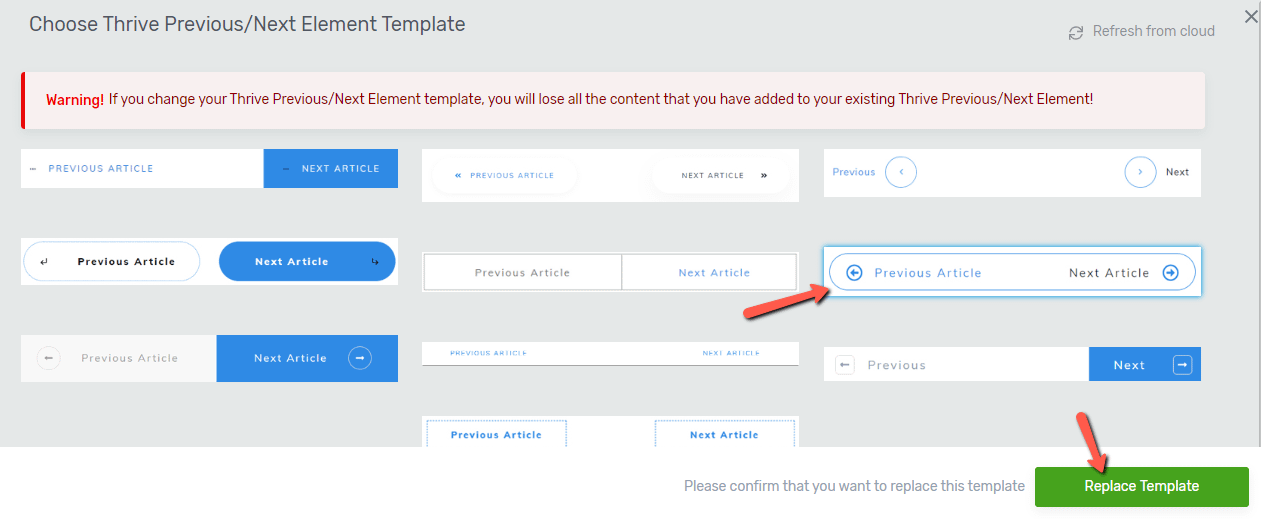Screen dimensions: 1261x519
Task: Click the return arrow on white Previous Article pill
Action: pos(44,262)
